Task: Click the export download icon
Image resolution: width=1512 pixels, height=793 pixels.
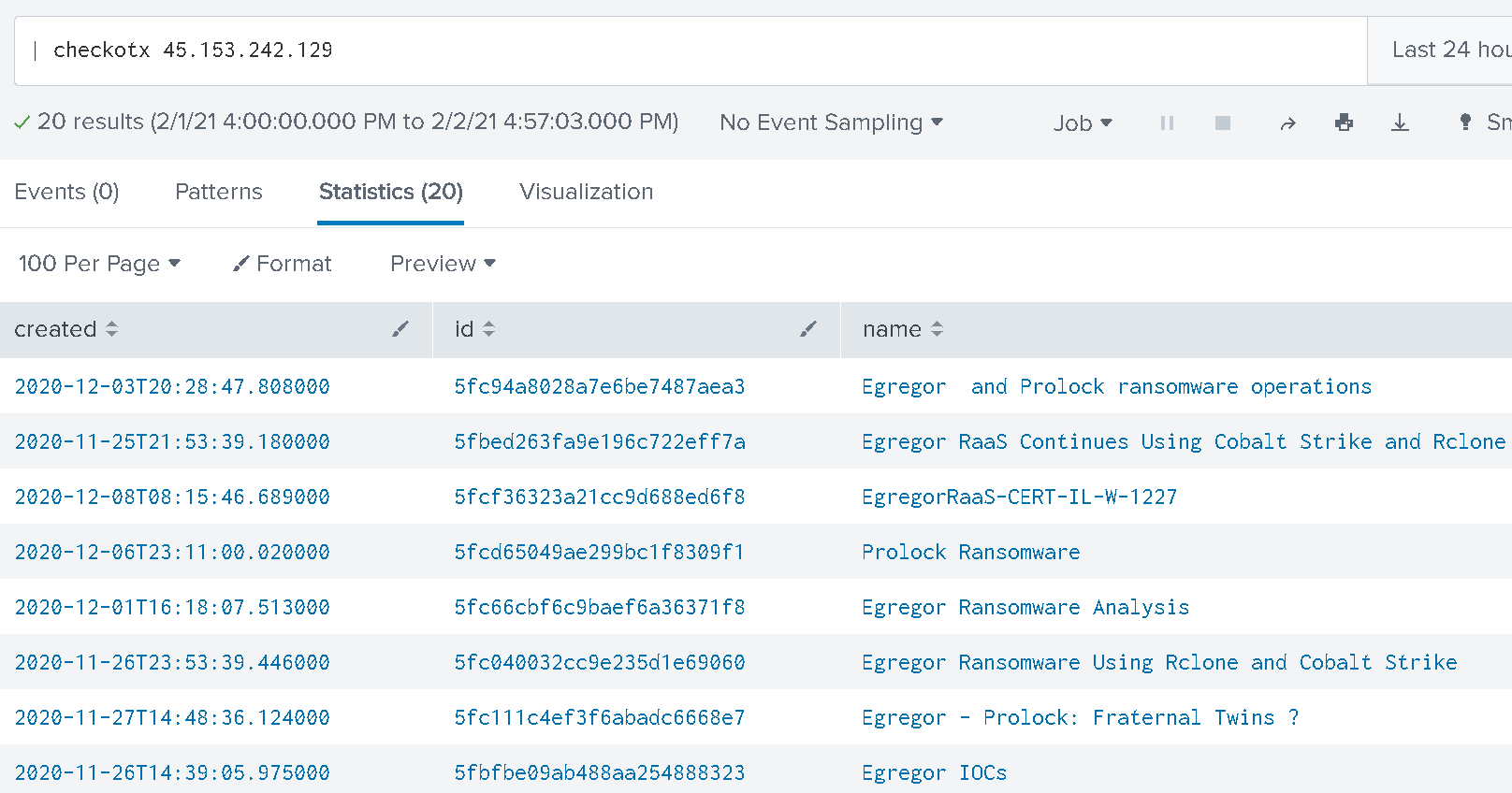Action: 1400,123
